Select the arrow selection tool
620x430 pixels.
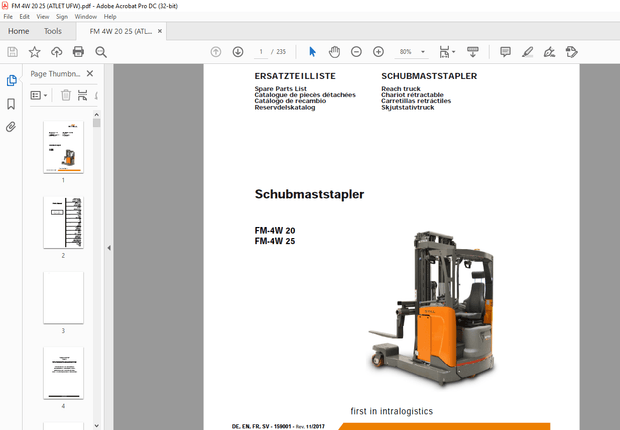(x=312, y=52)
